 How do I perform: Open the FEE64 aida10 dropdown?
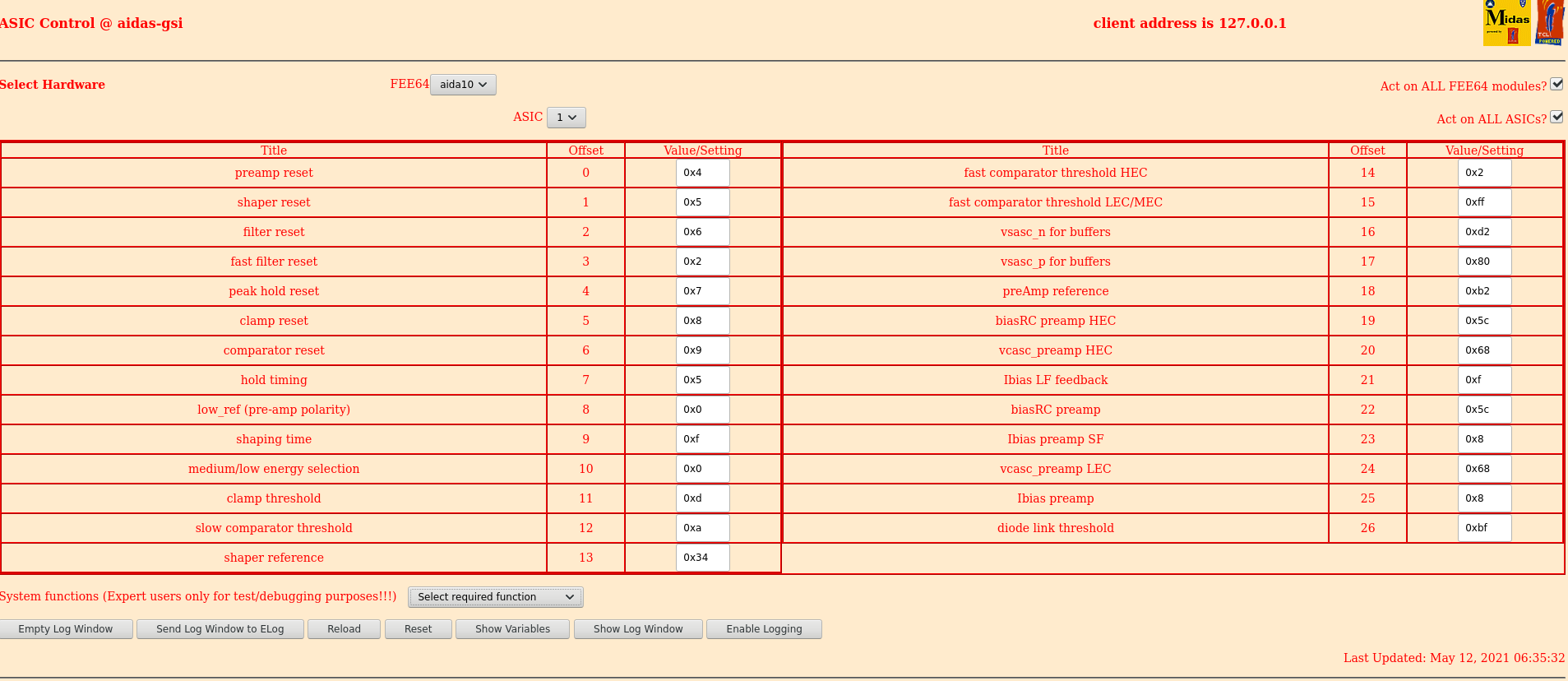click(x=463, y=85)
